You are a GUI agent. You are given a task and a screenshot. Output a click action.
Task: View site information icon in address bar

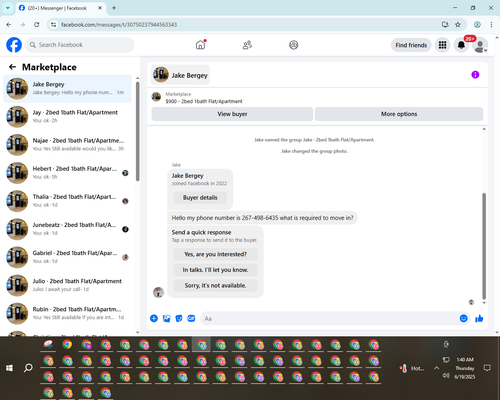coord(53,25)
